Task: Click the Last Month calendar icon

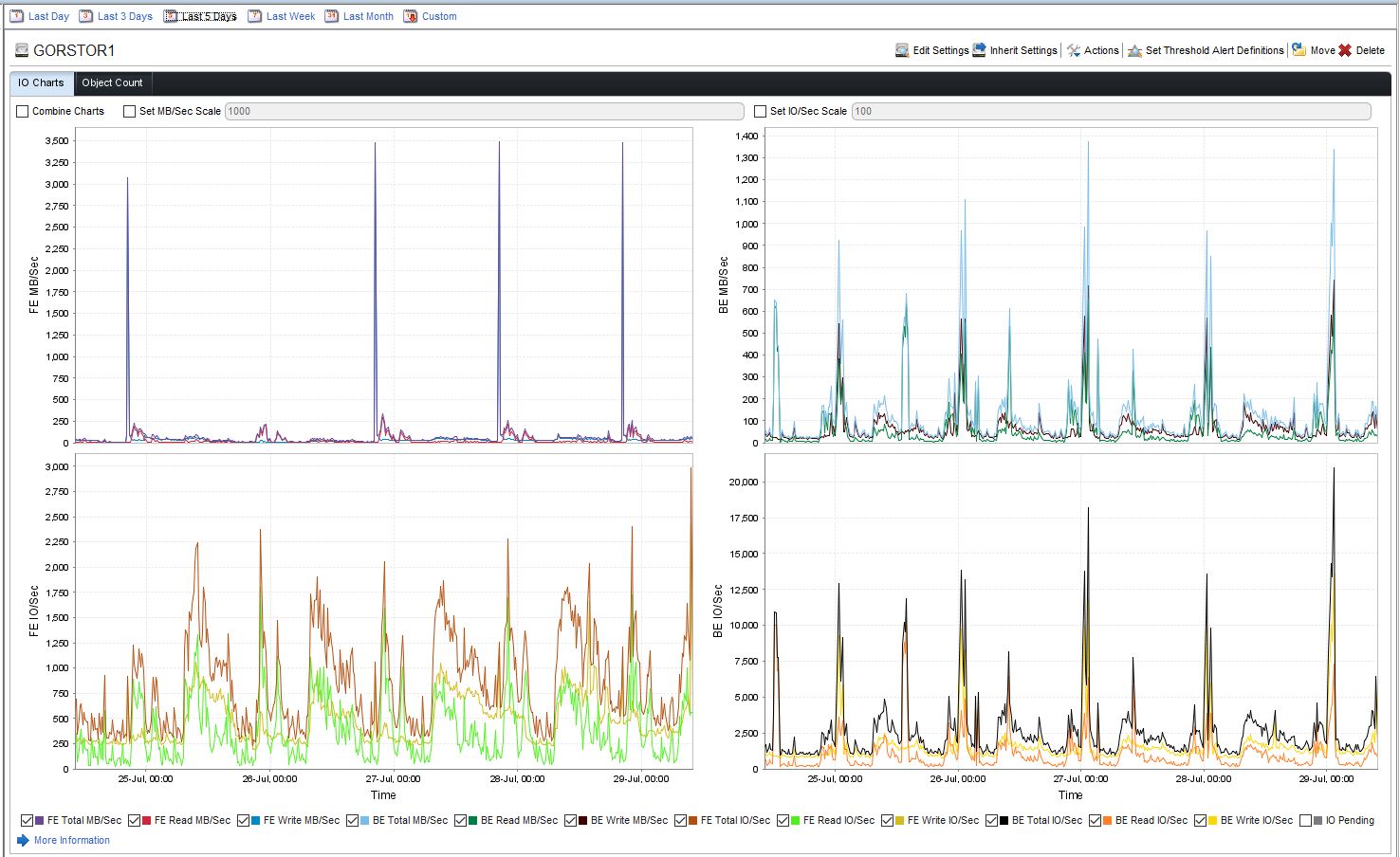Action: coord(331,16)
